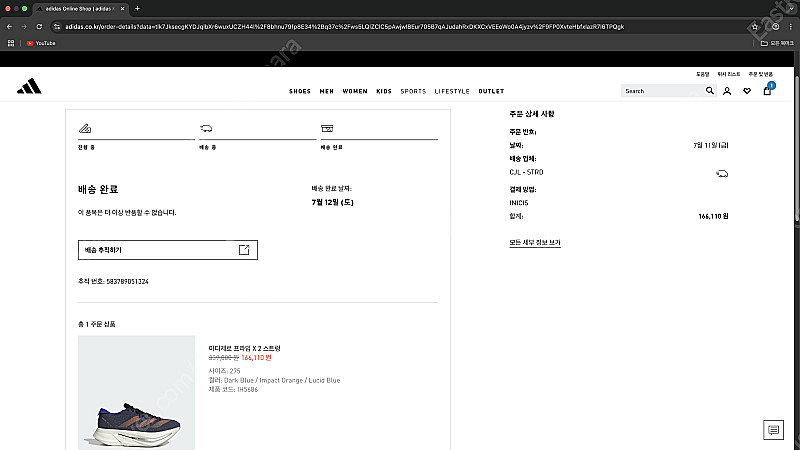
Task: Open the 모든 세부 정보 보기 link
Action: (535, 243)
